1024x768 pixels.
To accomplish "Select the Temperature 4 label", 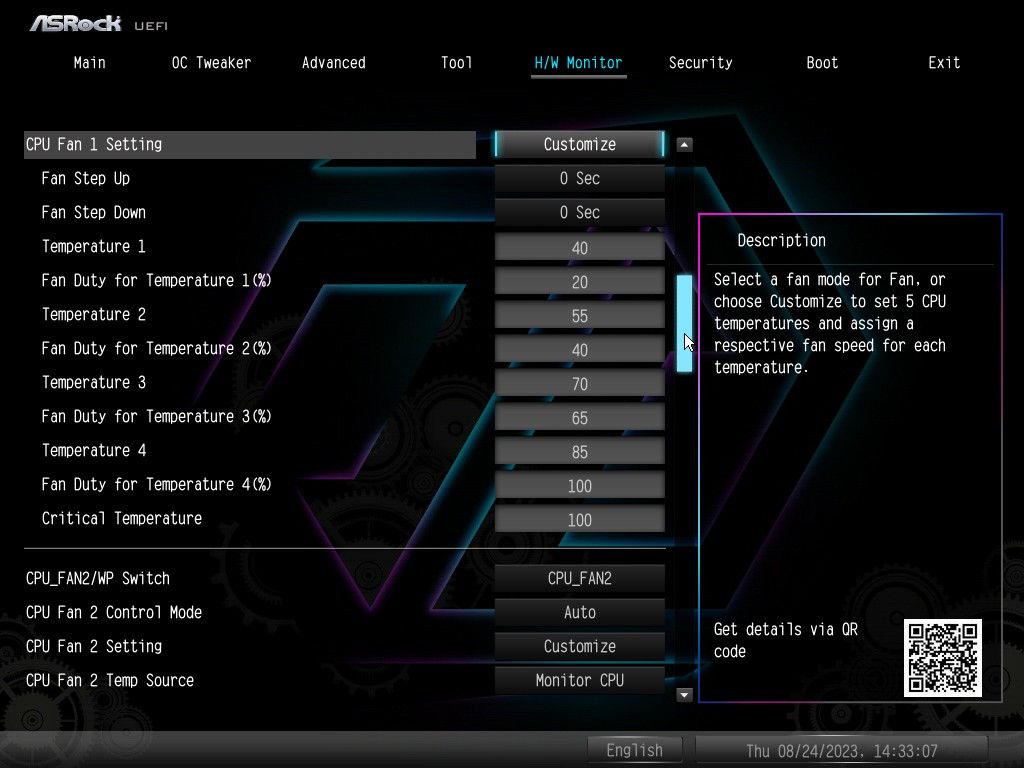I will tap(93, 450).
